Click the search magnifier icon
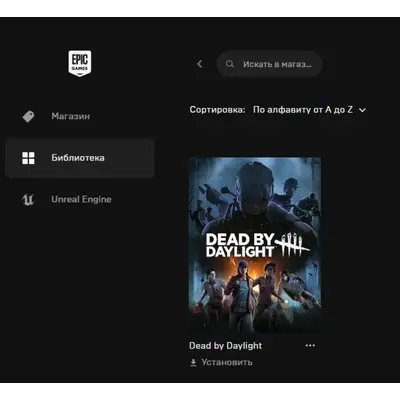The width and height of the screenshot is (400, 400). 230,64
